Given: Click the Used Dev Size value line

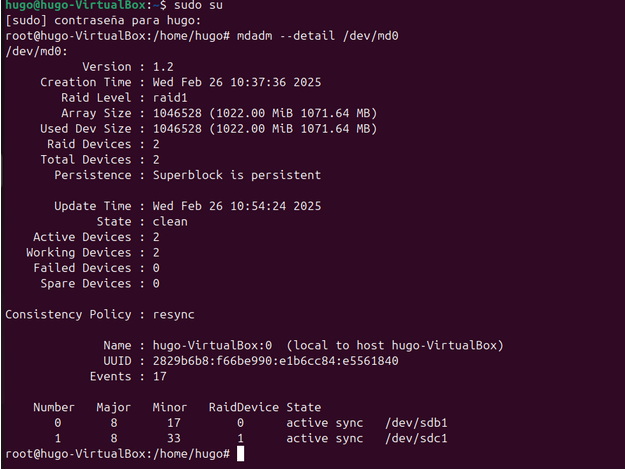Looking at the screenshot, I should coord(264,129).
